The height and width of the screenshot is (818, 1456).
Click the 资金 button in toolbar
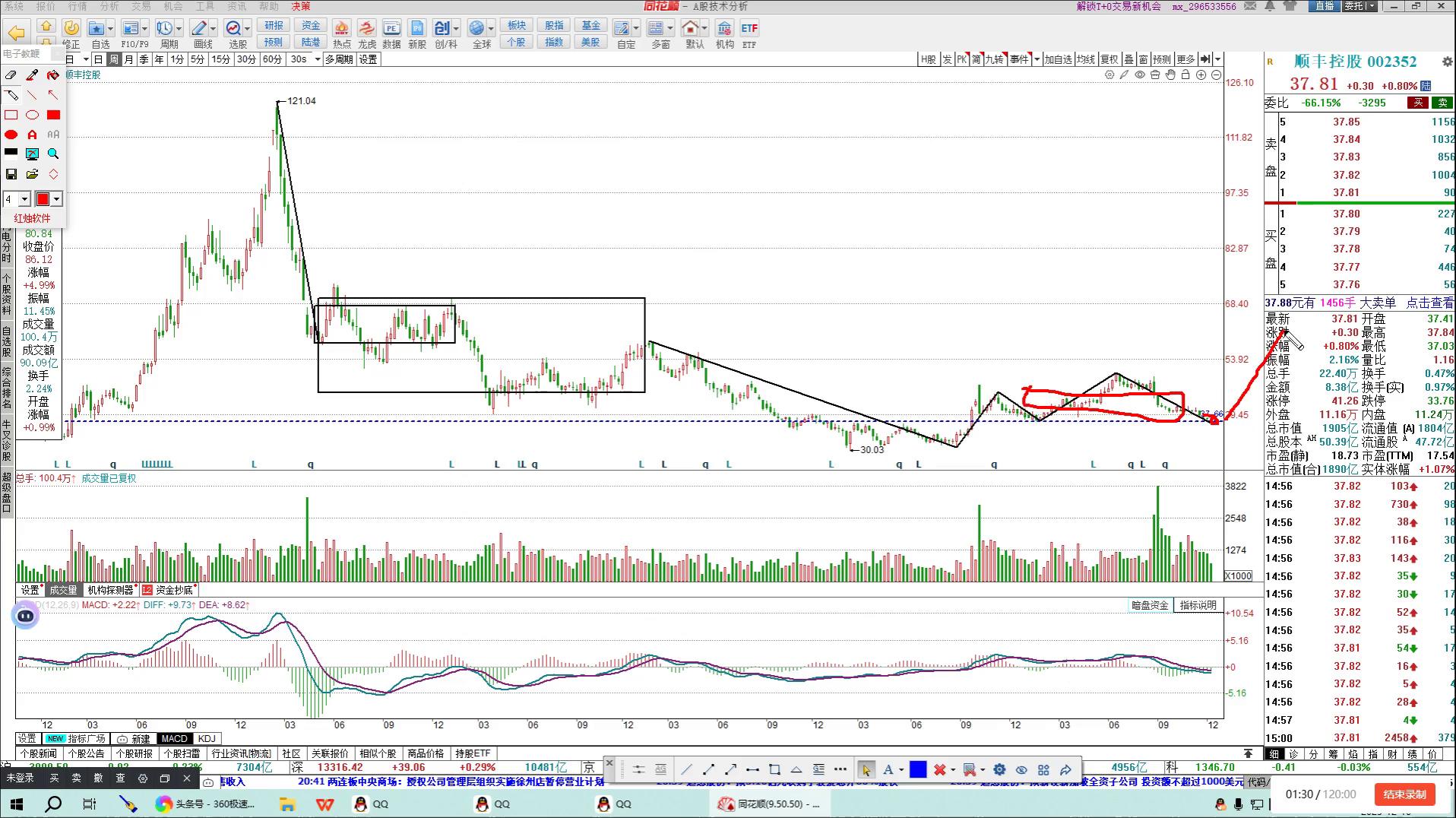pos(311,26)
